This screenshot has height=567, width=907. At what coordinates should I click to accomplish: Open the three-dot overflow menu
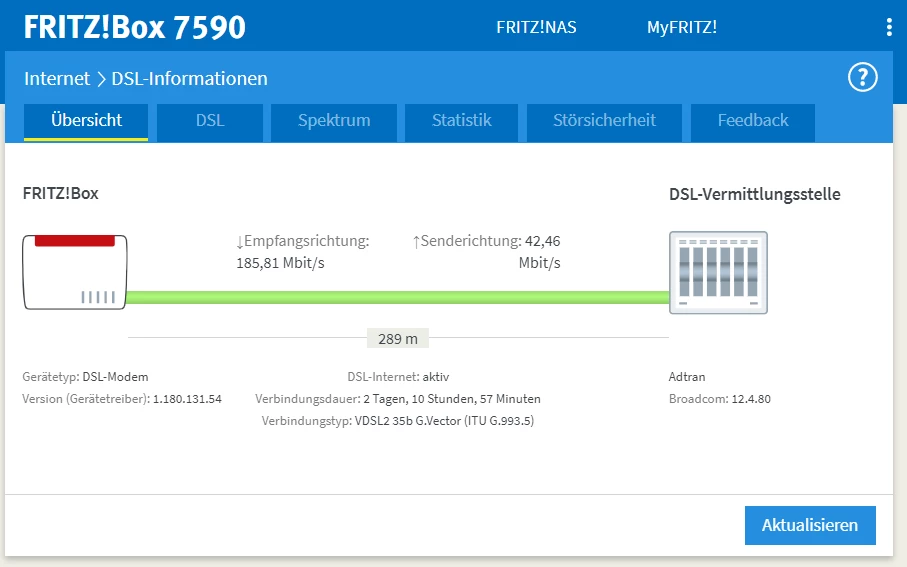(889, 27)
